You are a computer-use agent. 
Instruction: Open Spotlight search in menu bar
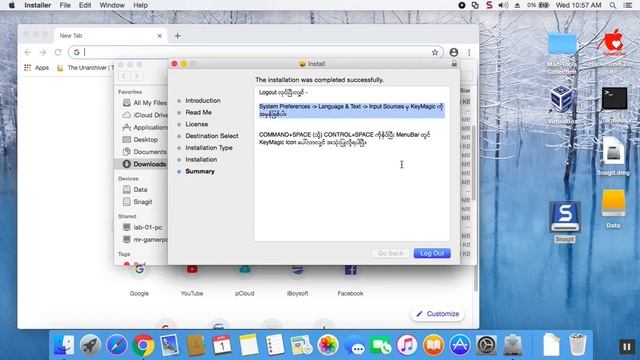[613, 5]
